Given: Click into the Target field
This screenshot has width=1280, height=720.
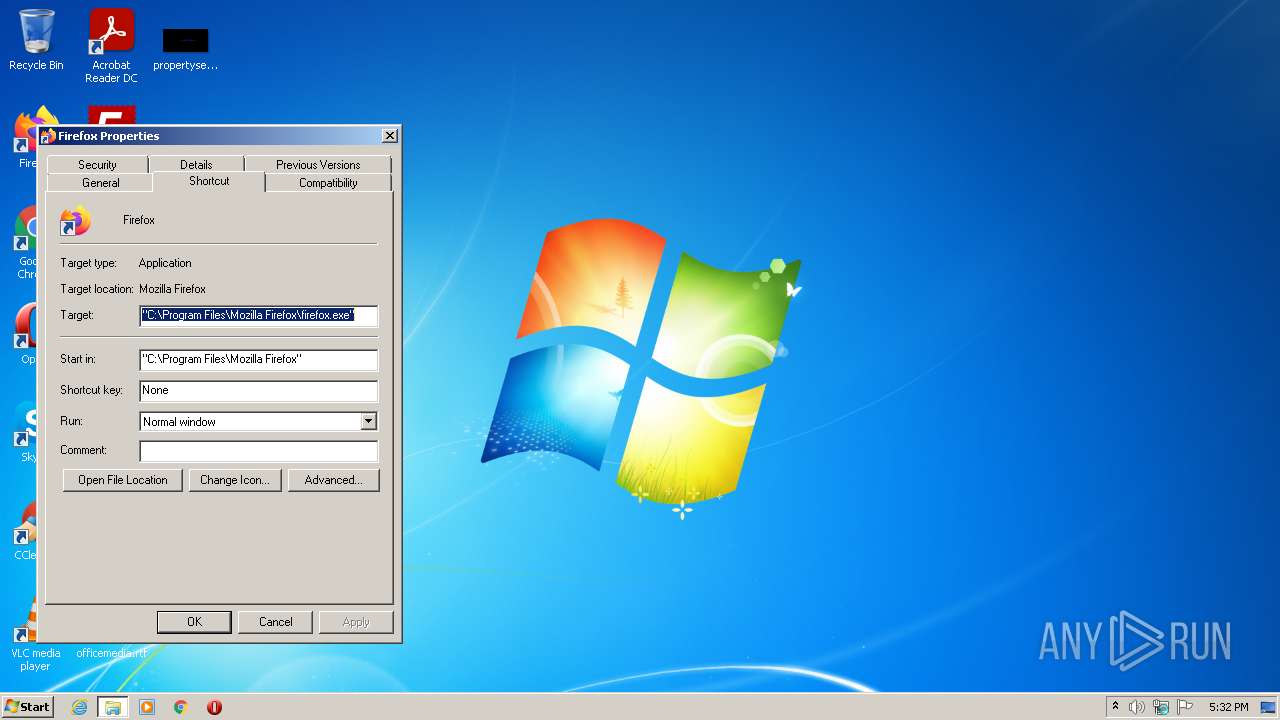Looking at the screenshot, I should pos(259,315).
